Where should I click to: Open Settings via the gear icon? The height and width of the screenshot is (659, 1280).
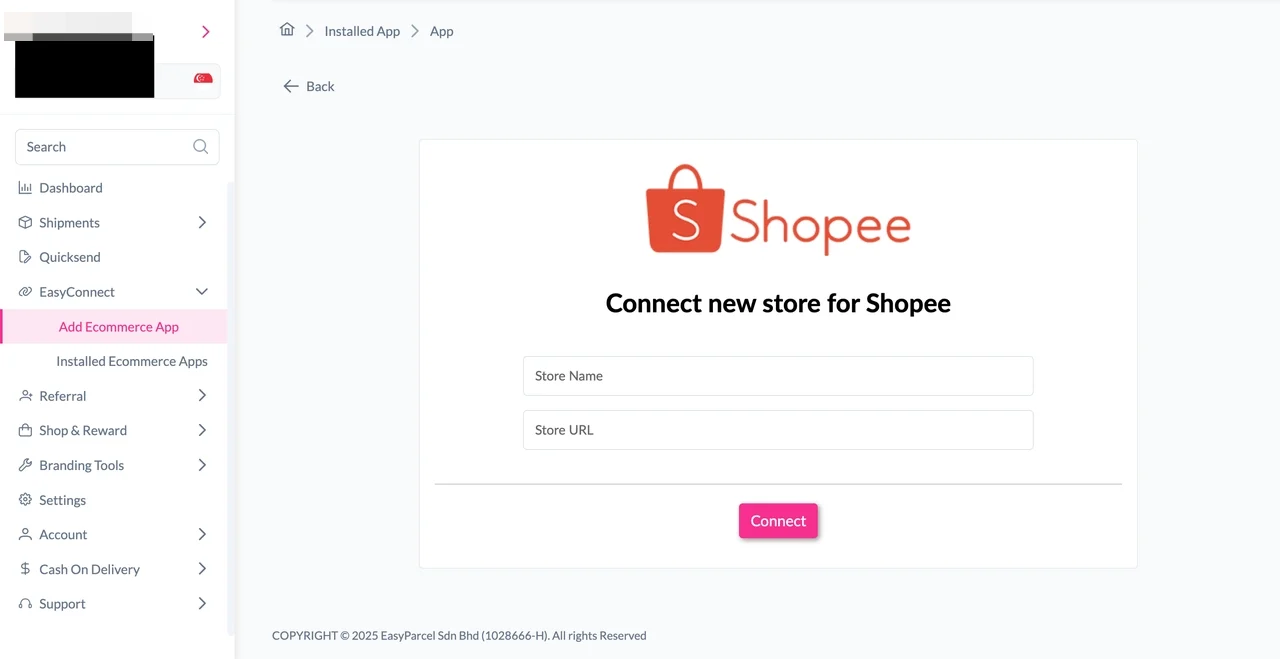click(x=25, y=500)
